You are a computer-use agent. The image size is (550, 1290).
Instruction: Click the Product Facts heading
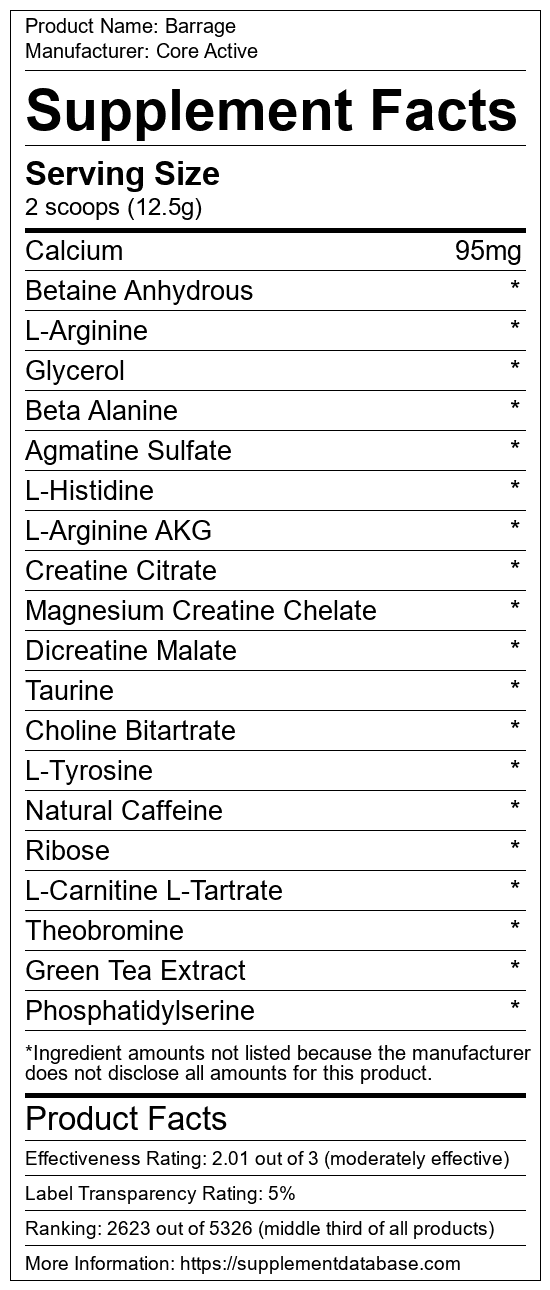126,1119
